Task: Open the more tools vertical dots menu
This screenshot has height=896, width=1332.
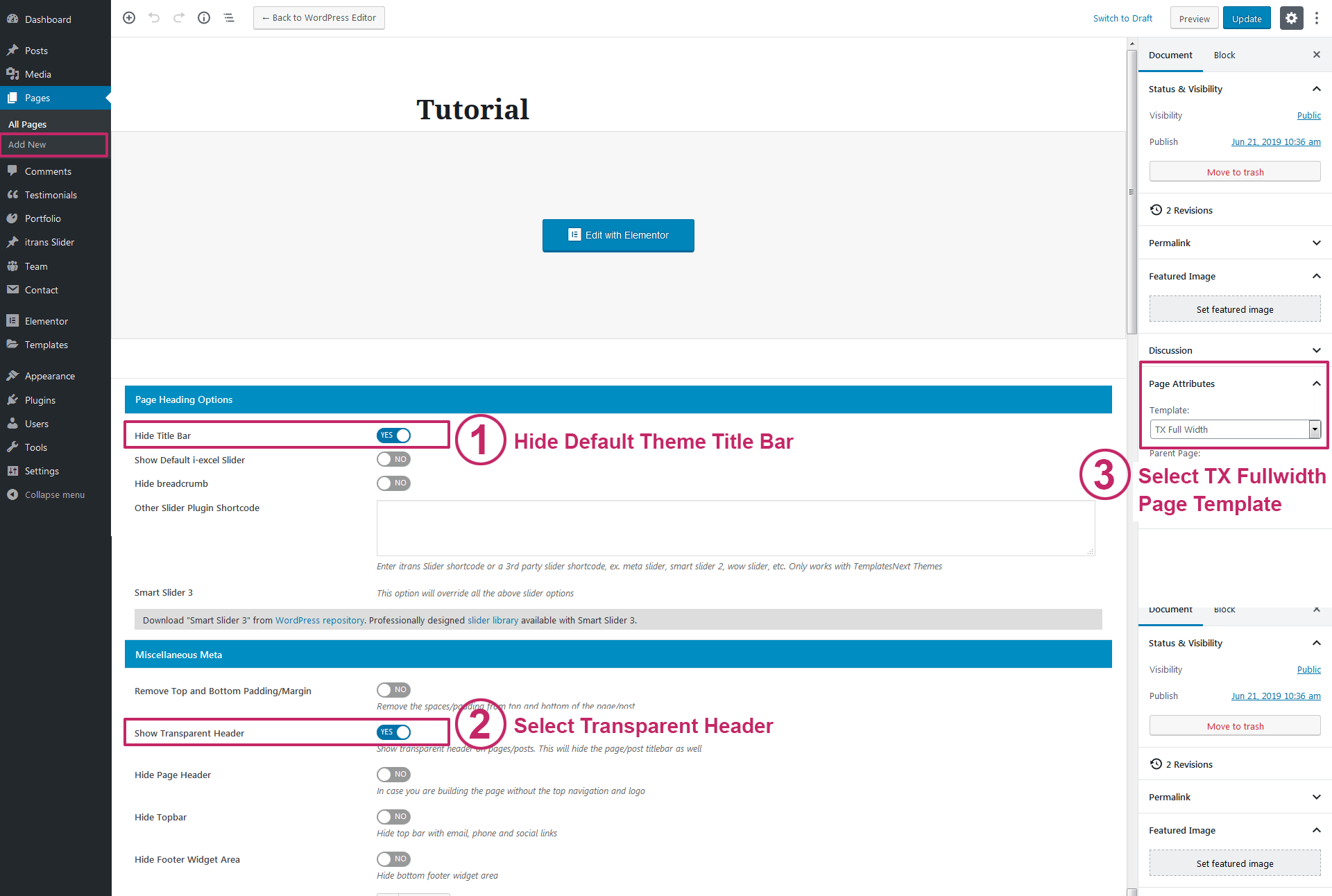Action: (x=1317, y=19)
